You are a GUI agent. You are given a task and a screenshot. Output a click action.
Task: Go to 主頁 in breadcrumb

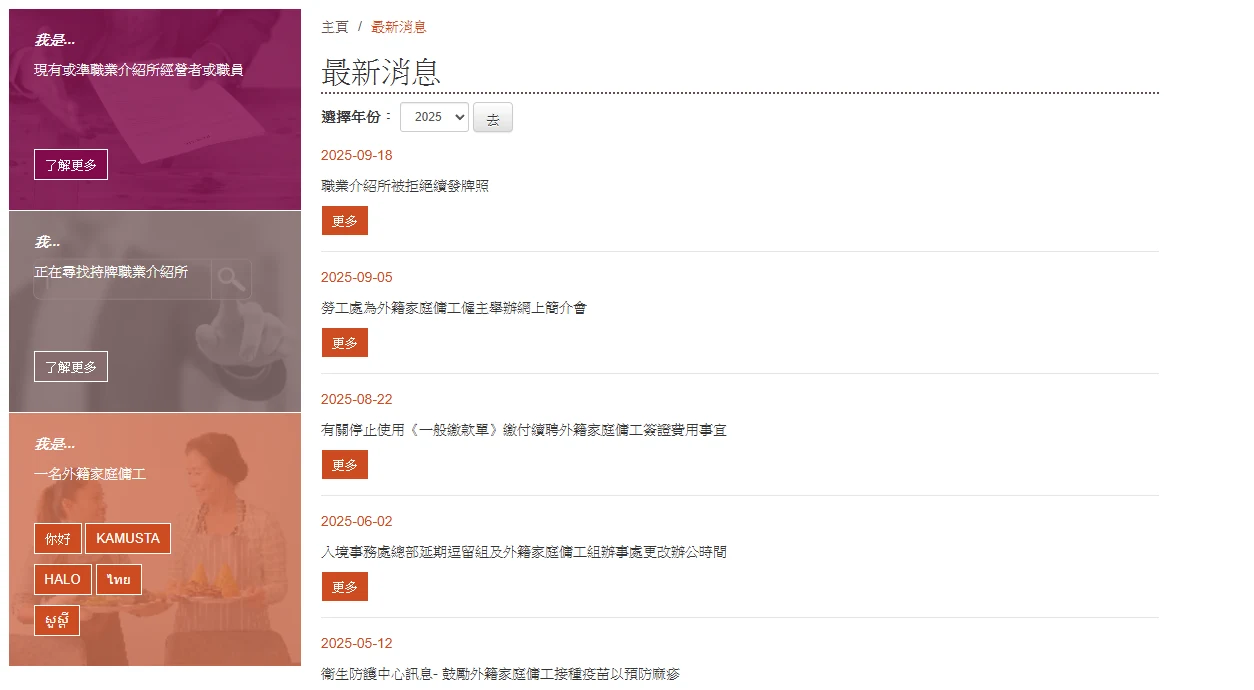coord(335,27)
